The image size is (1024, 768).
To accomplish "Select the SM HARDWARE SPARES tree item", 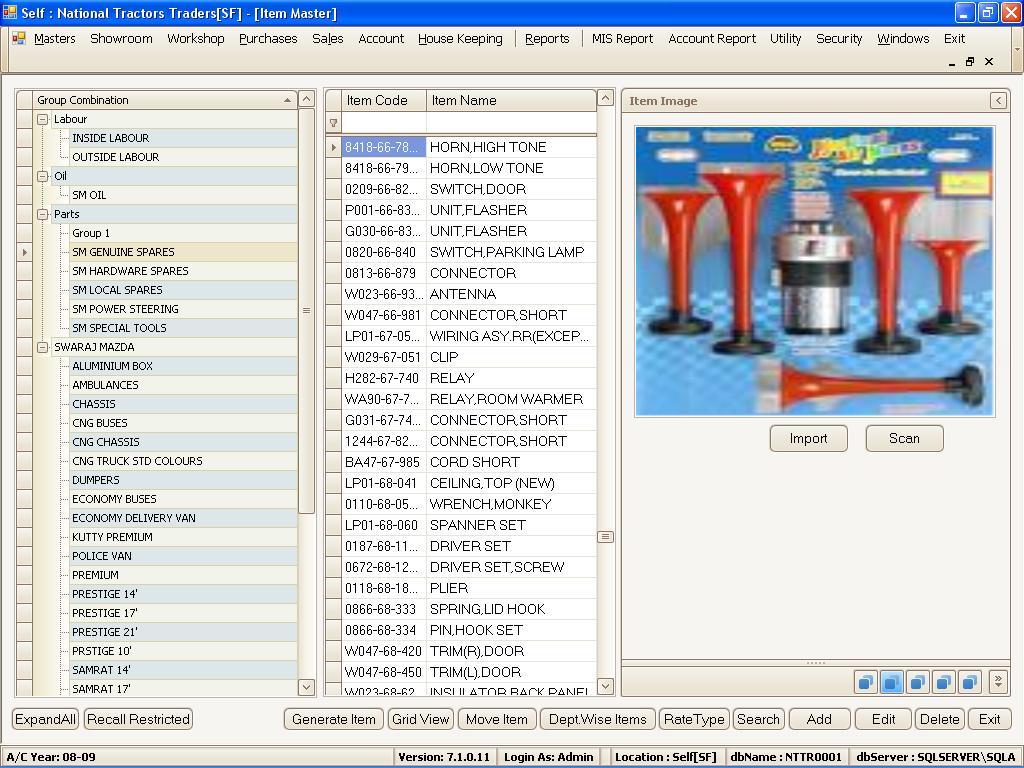I will click(130, 271).
